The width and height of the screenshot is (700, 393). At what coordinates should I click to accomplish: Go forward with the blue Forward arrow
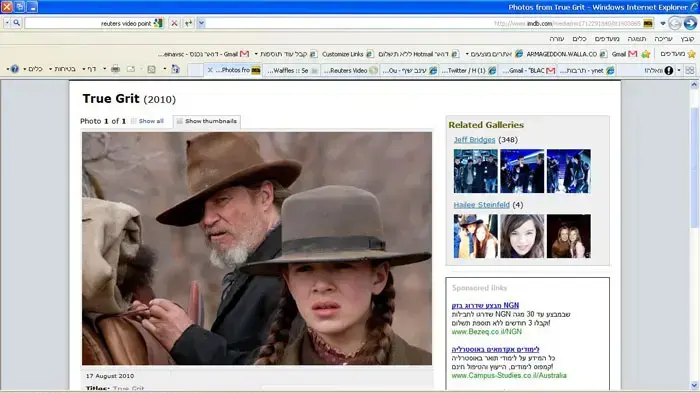(690, 23)
